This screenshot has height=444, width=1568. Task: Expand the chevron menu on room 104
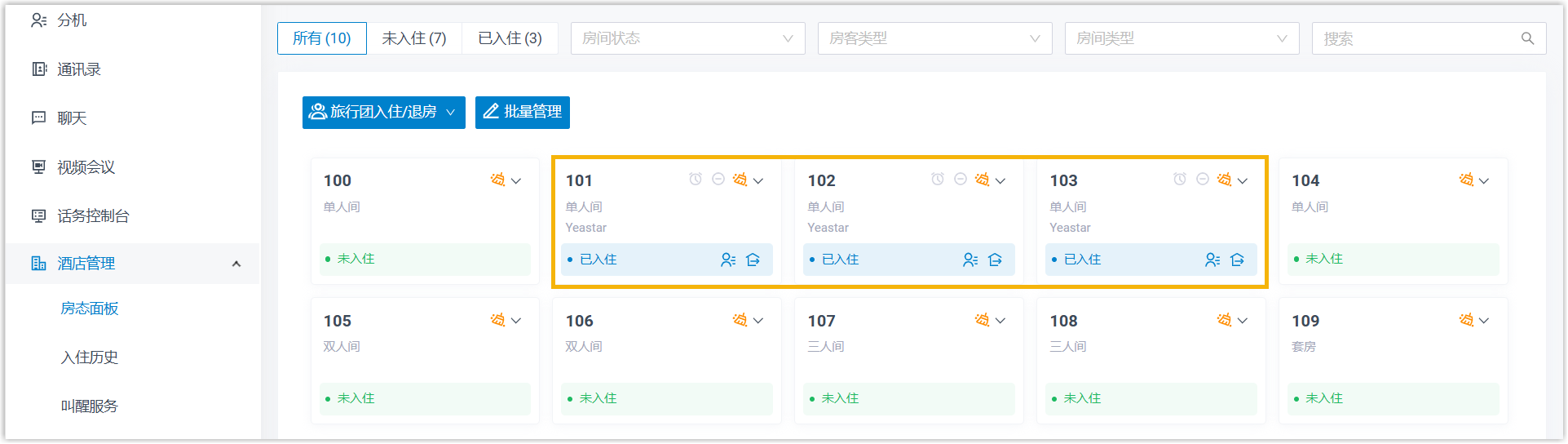pos(1484,180)
